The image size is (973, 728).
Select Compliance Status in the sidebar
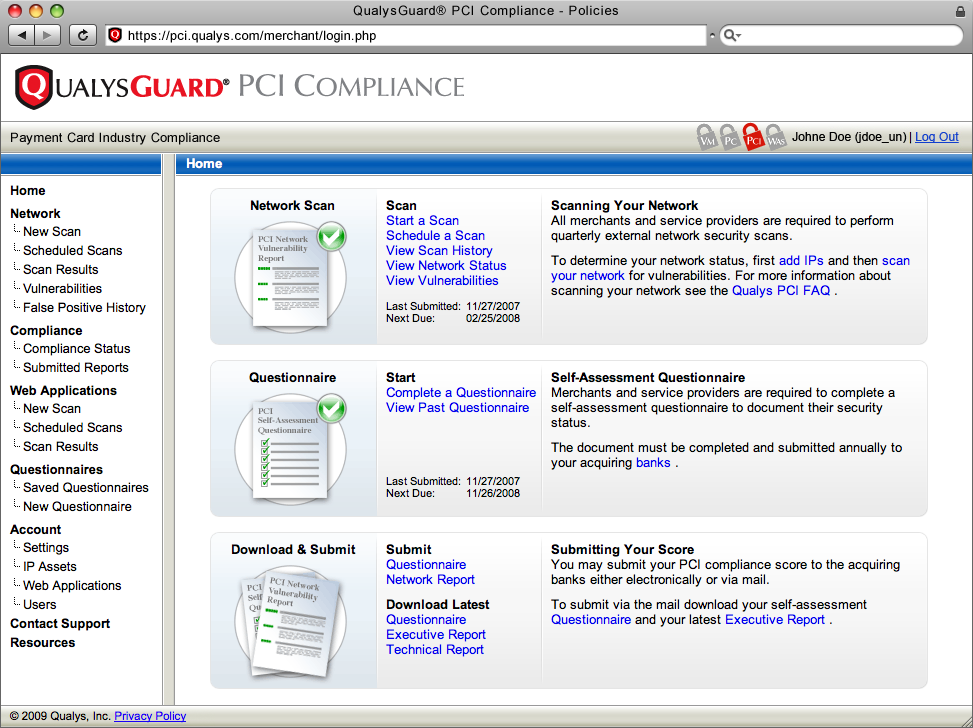(76, 349)
